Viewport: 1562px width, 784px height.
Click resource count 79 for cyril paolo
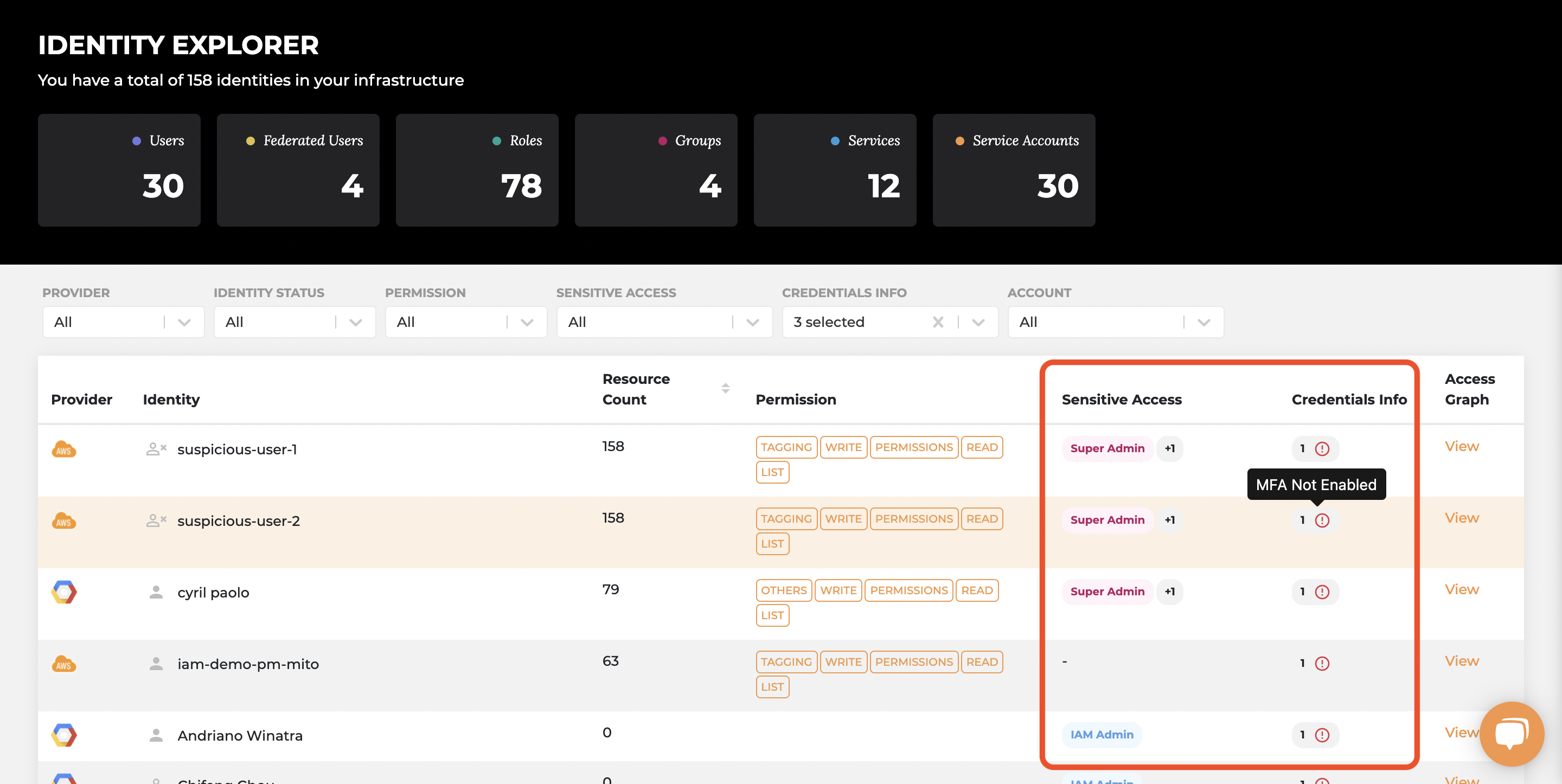pyautogui.click(x=611, y=589)
